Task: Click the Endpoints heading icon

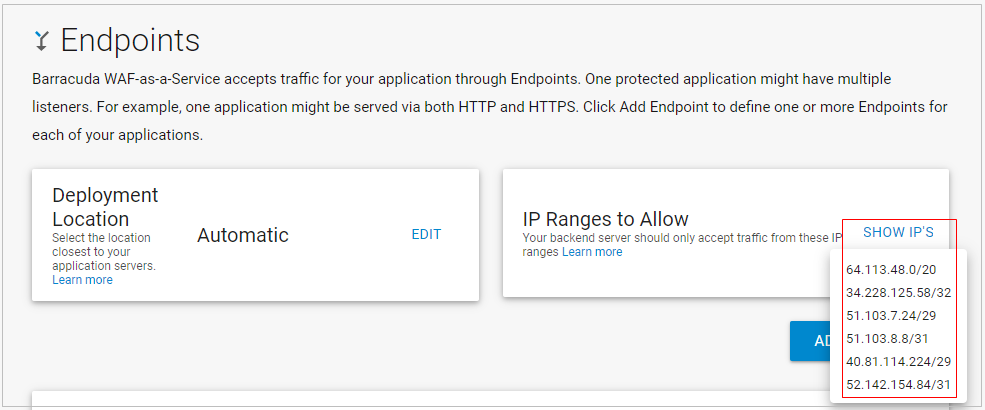Action: point(41,40)
